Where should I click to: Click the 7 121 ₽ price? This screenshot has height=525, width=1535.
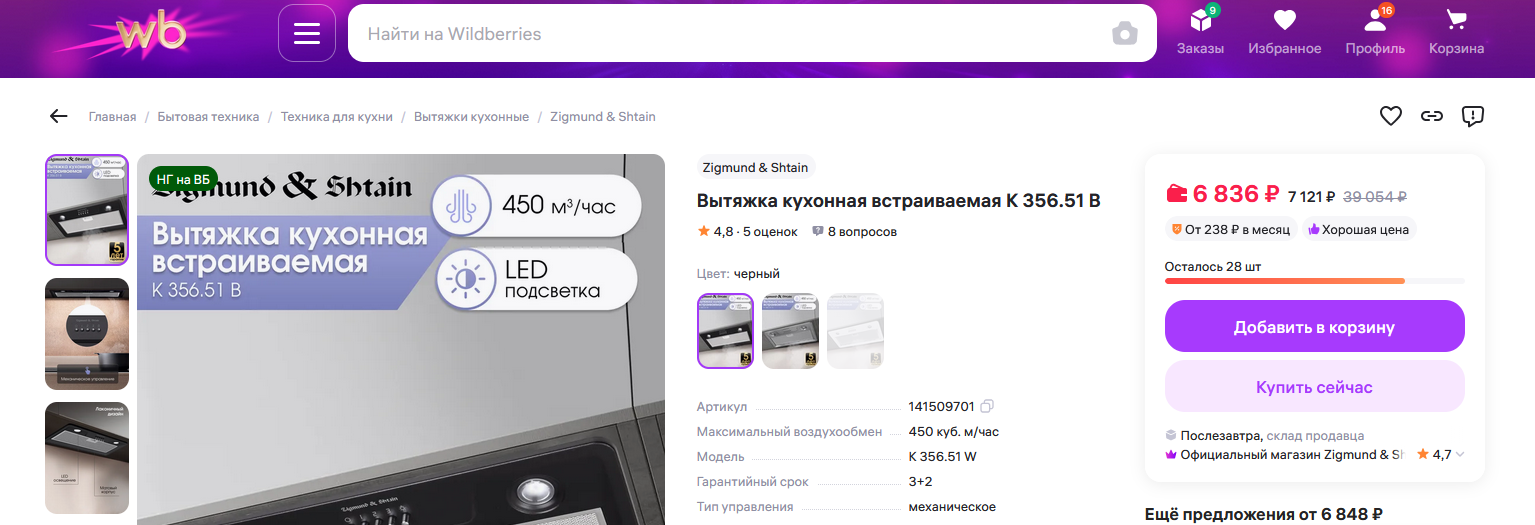(1310, 196)
